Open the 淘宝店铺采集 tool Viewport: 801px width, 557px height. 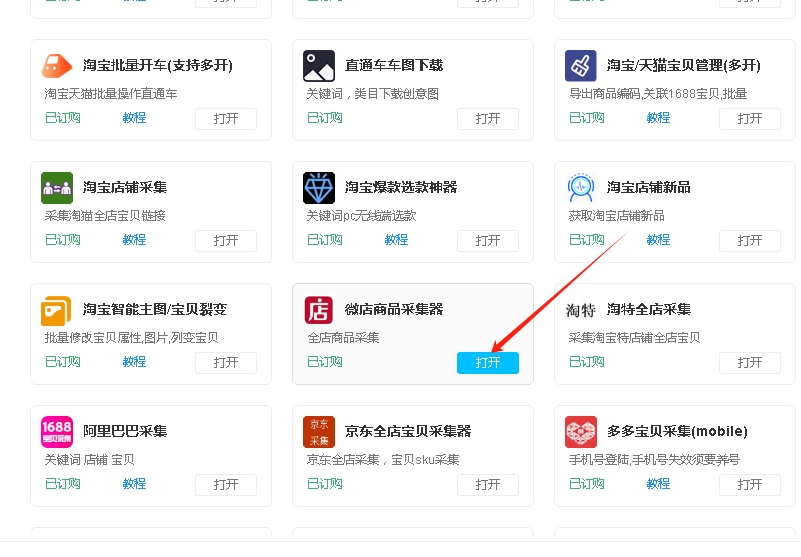(x=226, y=241)
